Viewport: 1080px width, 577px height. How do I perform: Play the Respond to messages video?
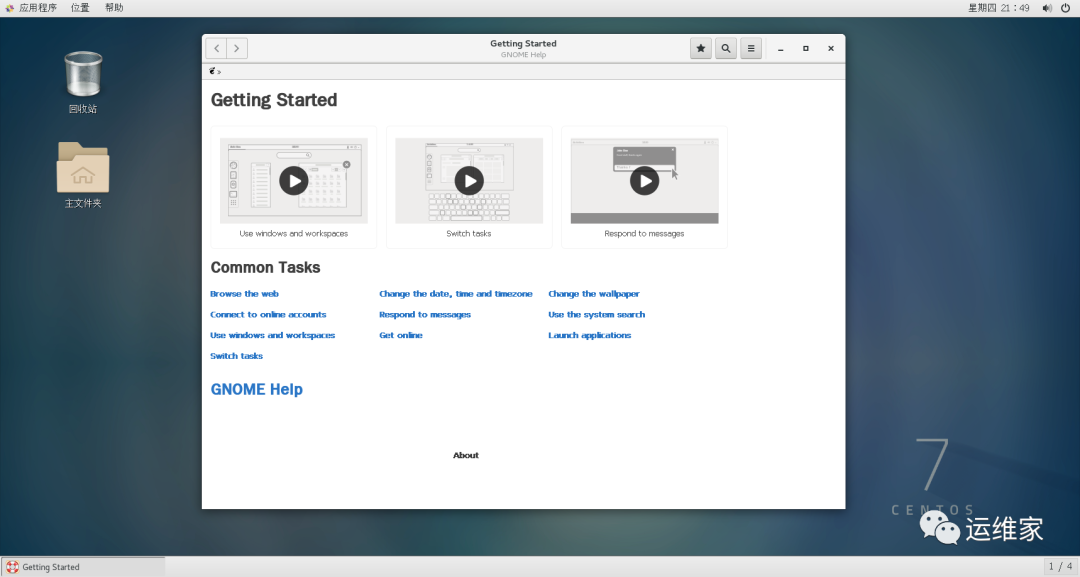pos(645,181)
